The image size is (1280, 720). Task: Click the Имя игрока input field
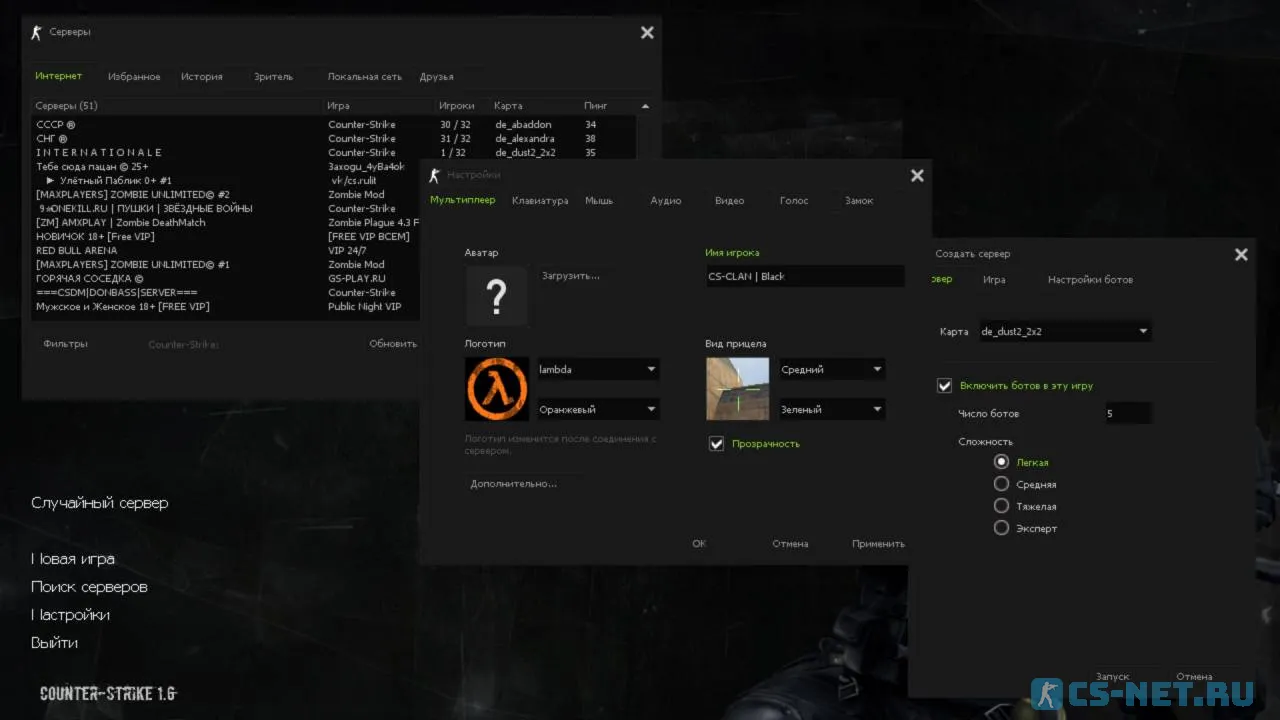pyautogui.click(x=804, y=277)
